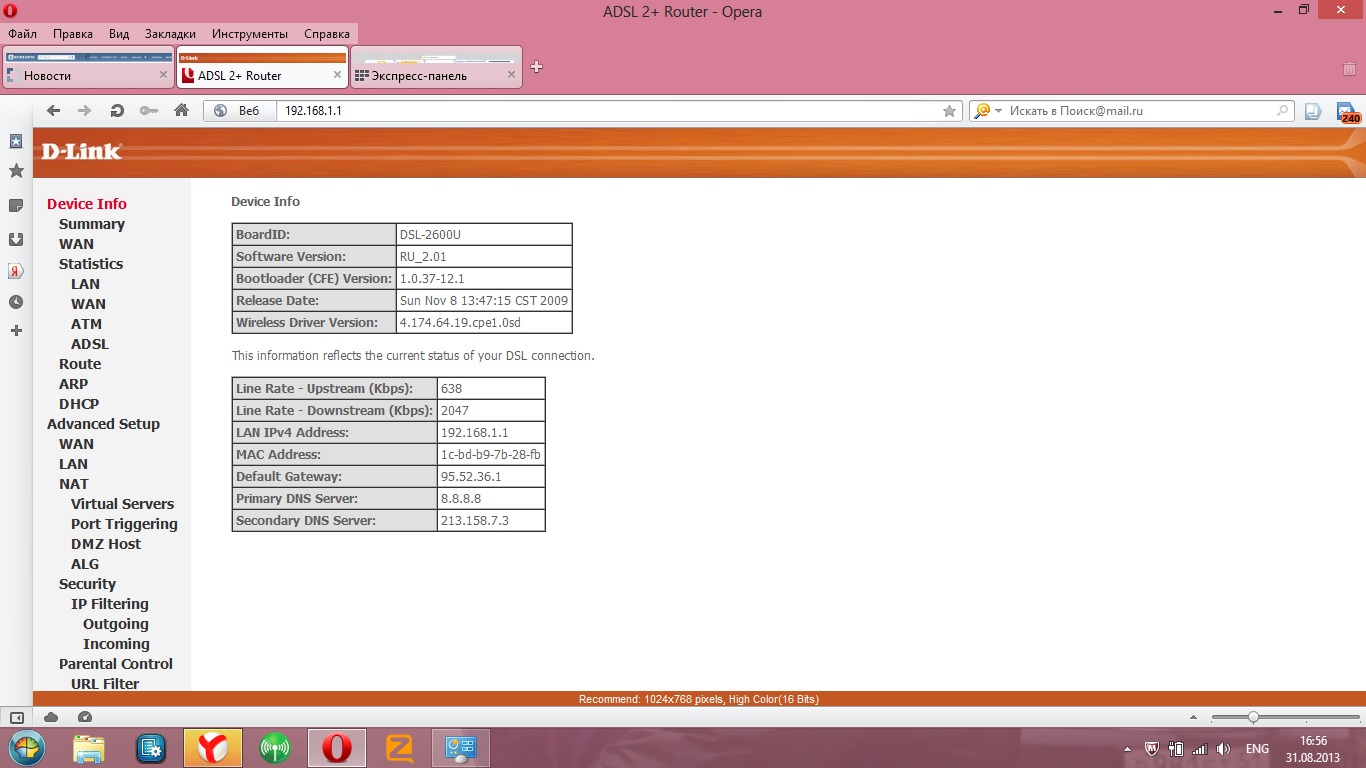Open the Вид menu
Screen dimensions: 1366x768
119,34
